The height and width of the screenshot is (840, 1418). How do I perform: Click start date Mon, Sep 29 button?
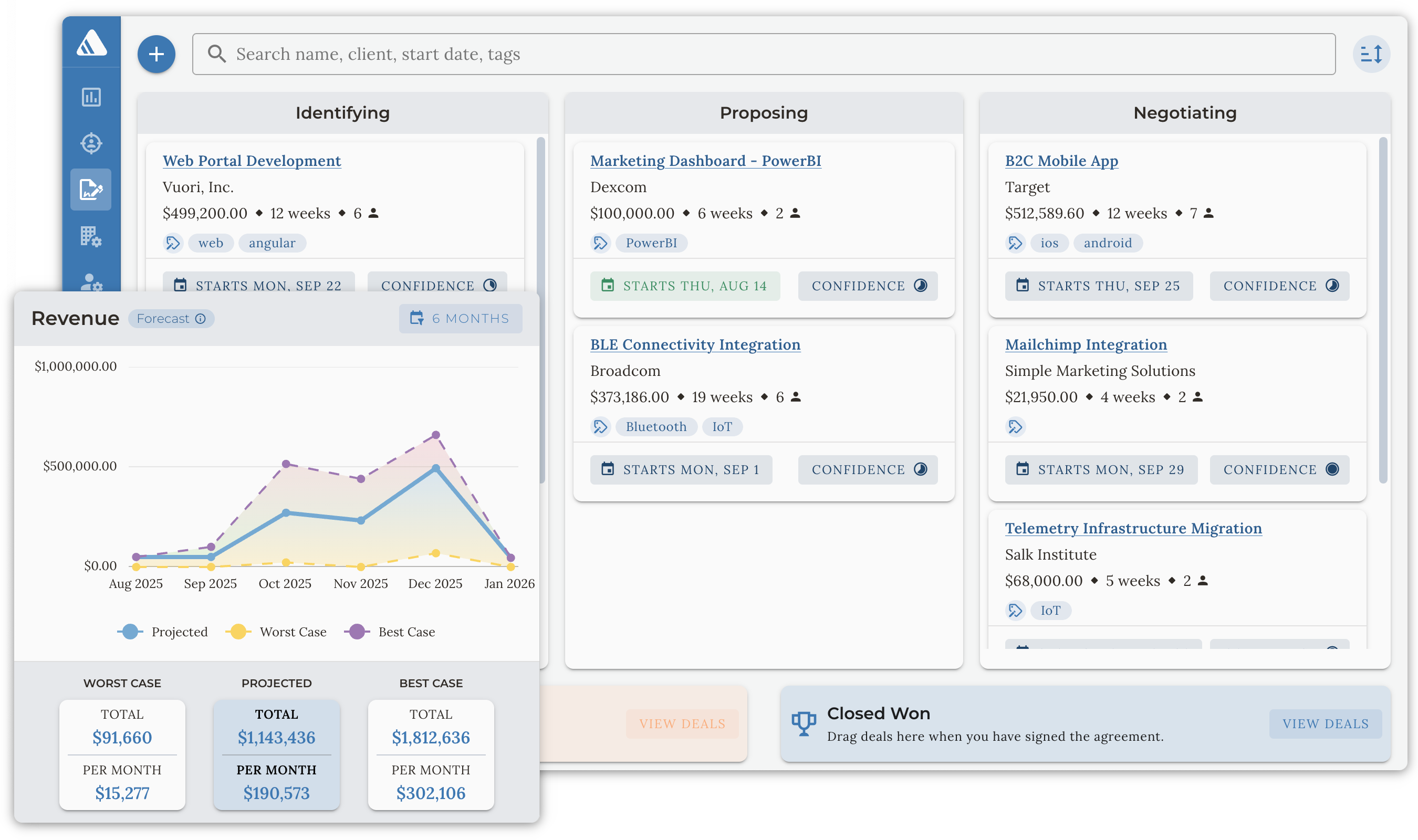click(1101, 470)
